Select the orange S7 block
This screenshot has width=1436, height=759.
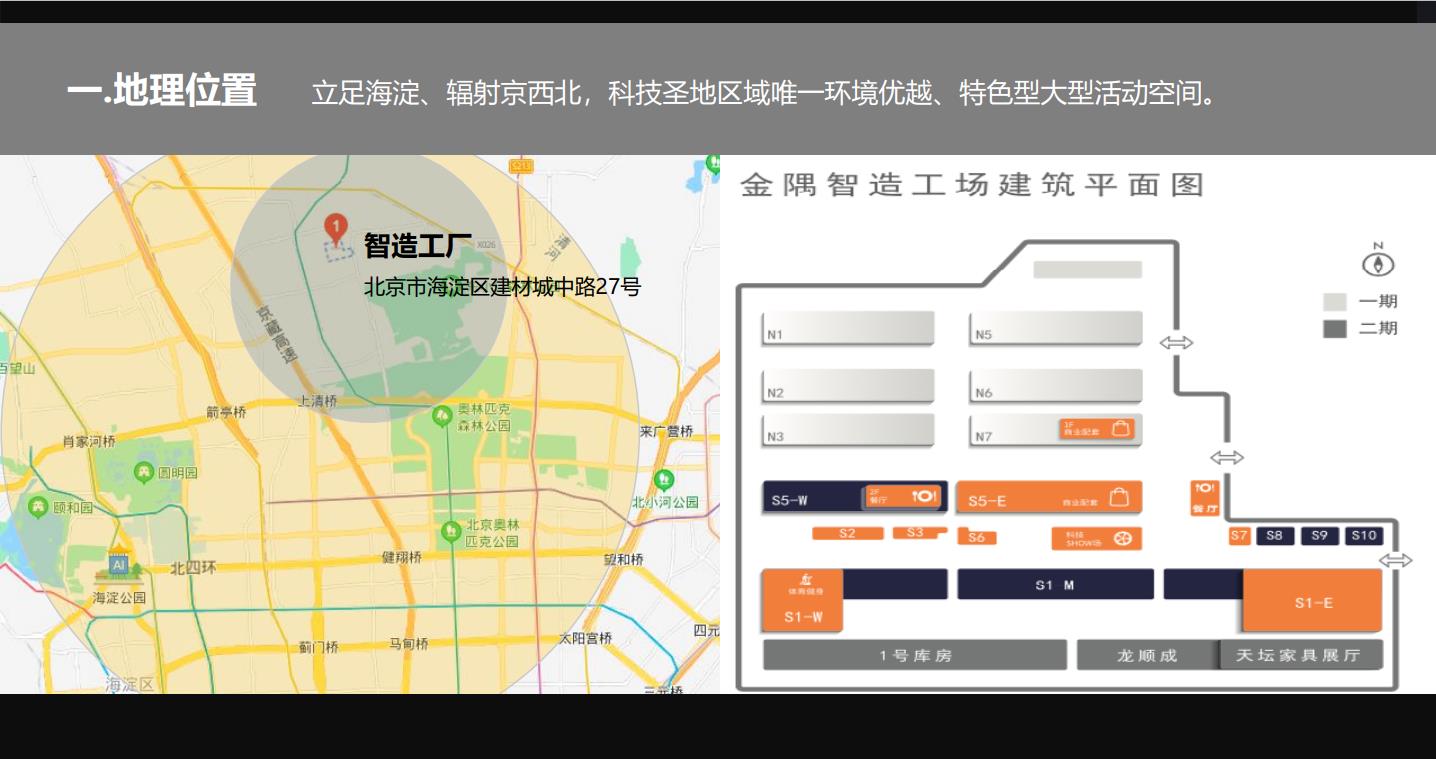point(1240,536)
